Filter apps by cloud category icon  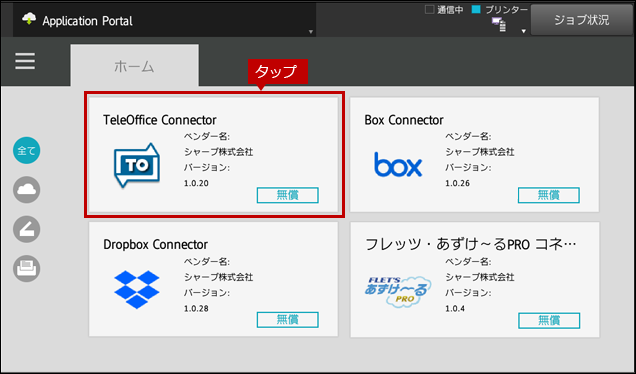(26, 190)
